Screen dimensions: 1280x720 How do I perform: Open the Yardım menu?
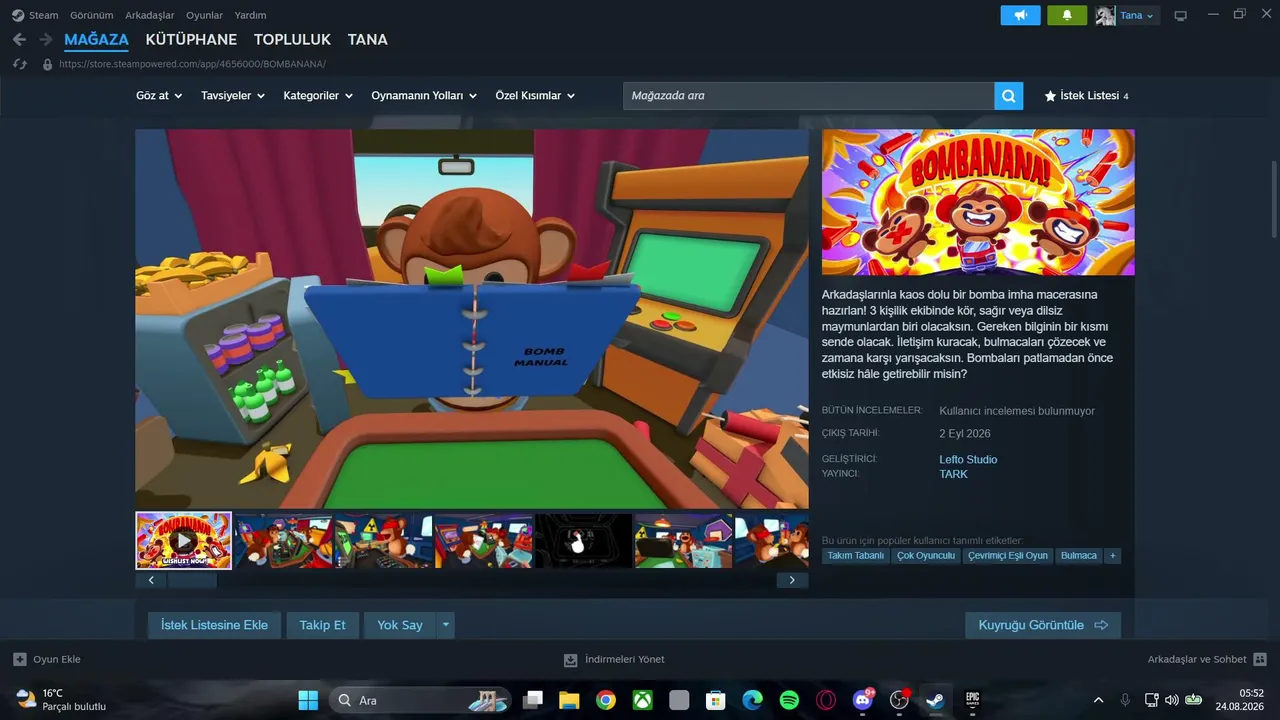click(250, 15)
